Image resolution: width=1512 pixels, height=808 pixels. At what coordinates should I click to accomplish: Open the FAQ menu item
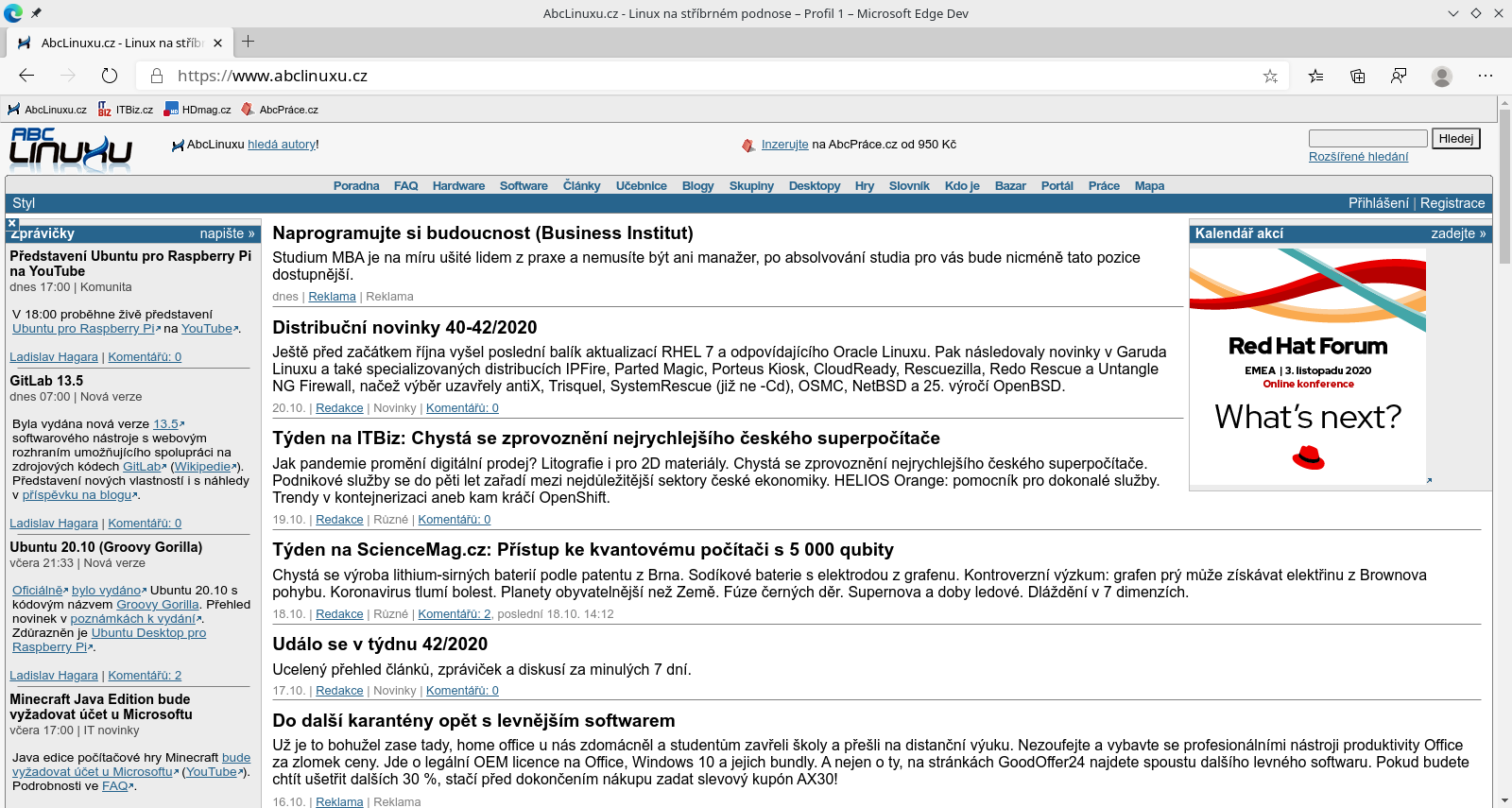[405, 186]
